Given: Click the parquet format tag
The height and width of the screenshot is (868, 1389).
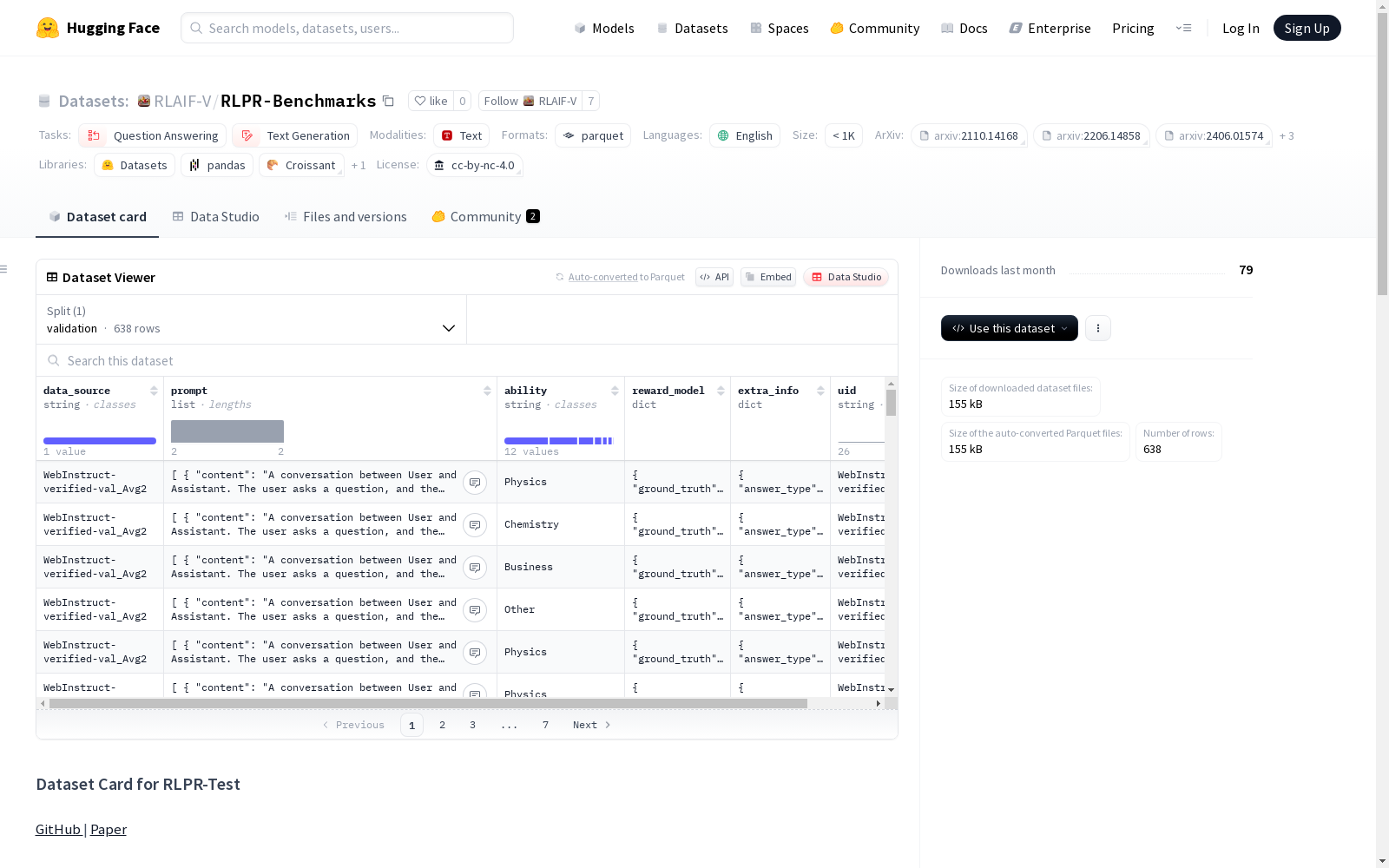Looking at the screenshot, I should pos(594,135).
